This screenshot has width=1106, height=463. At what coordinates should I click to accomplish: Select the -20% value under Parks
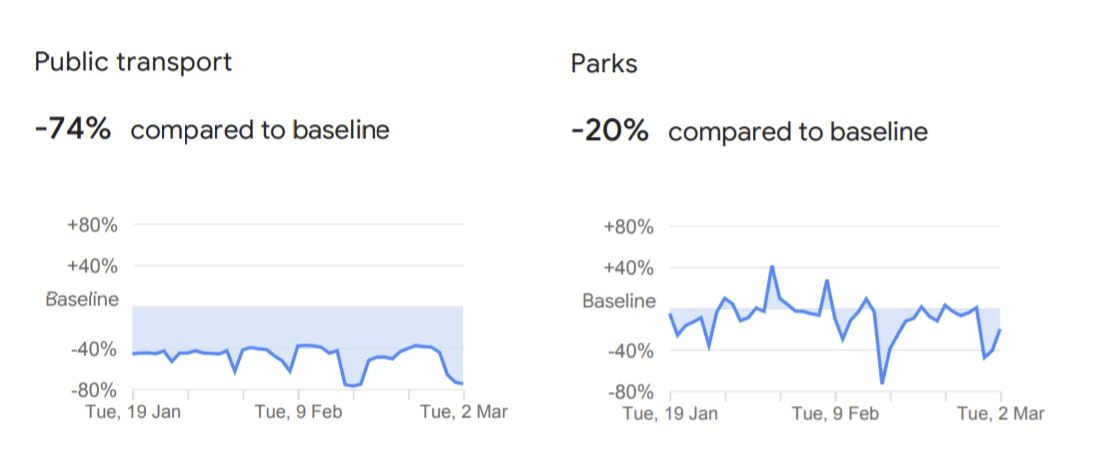(x=610, y=131)
